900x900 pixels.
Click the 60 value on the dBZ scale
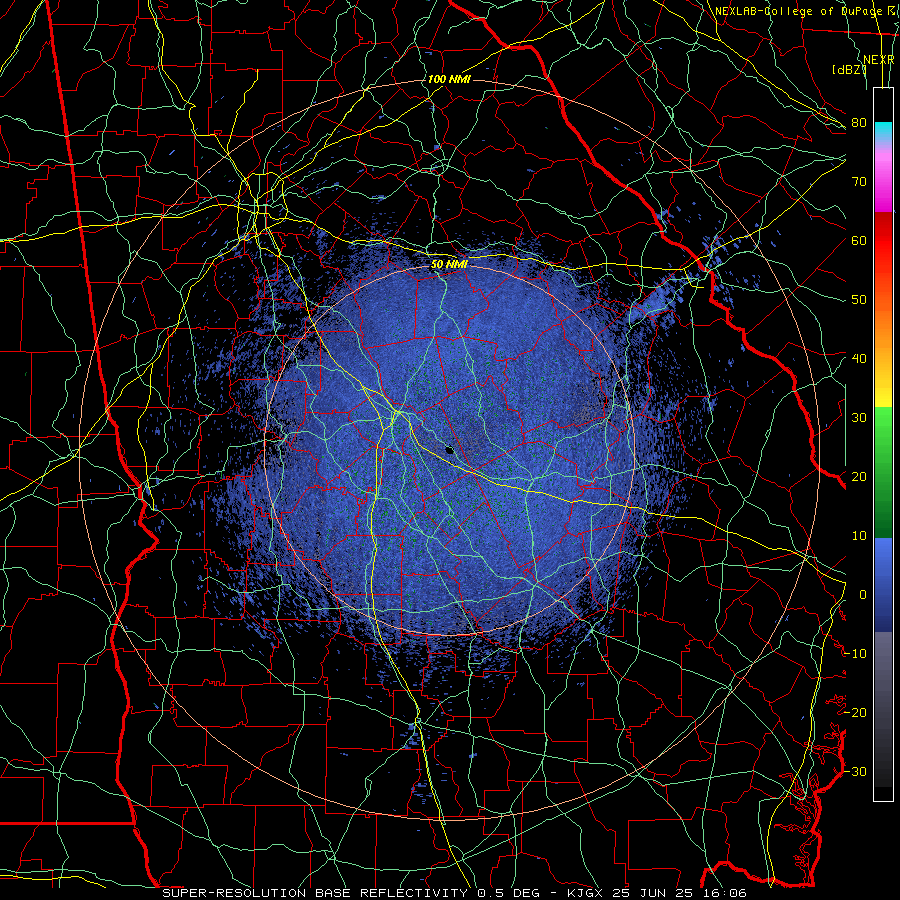pos(859,240)
